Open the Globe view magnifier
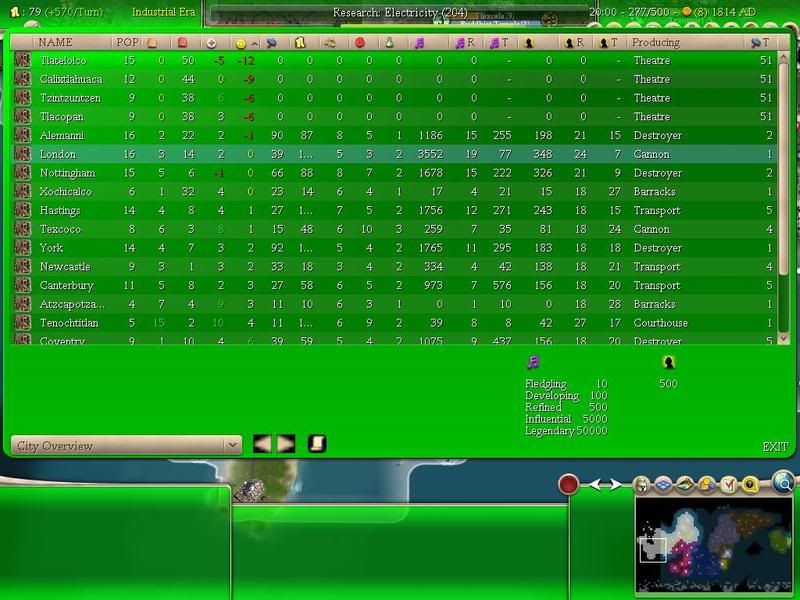Screen dimensions: 800x600 pyautogui.click(x=783, y=482)
